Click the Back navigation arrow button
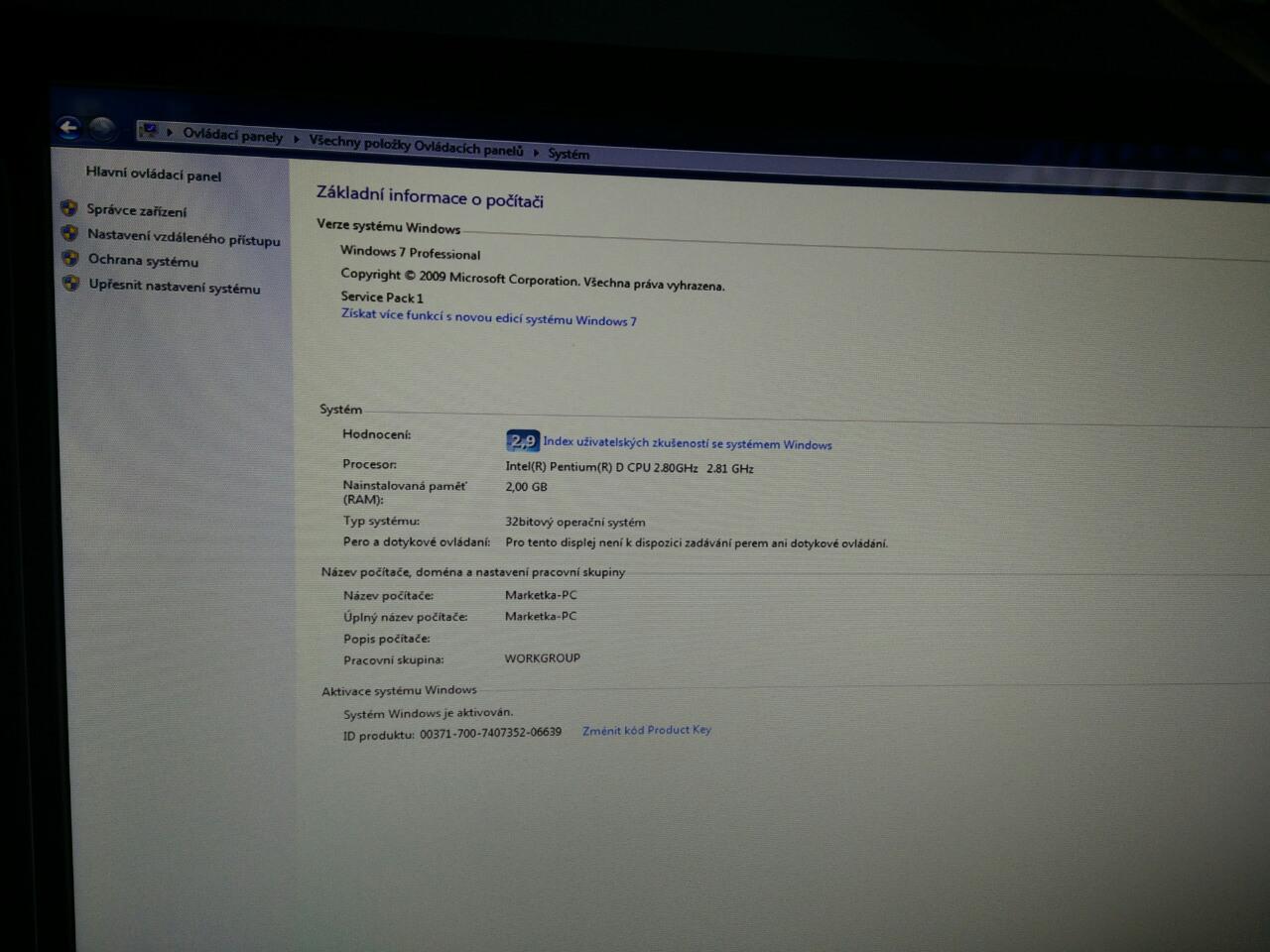Screen dimensions: 1270x952 click(68, 127)
